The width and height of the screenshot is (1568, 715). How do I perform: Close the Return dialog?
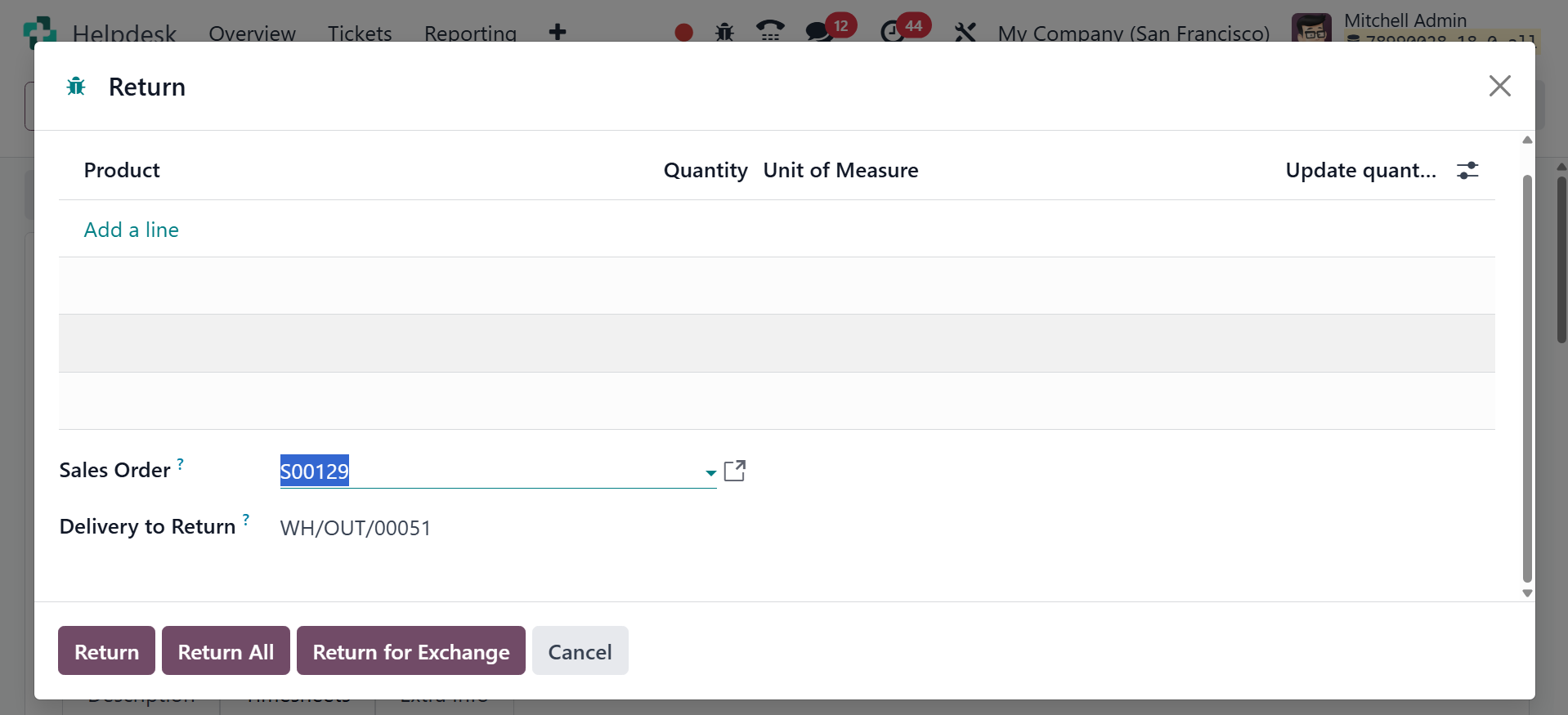[1499, 86]
